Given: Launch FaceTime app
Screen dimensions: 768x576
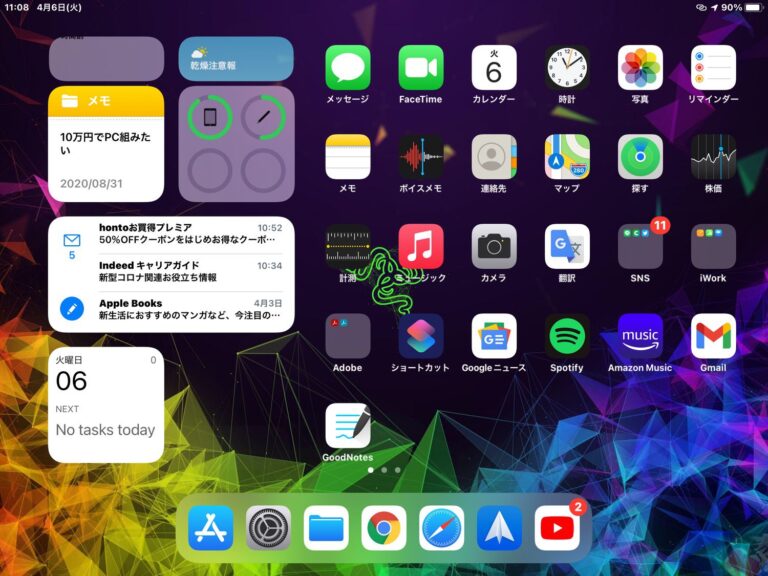Looking at the screenshot, I should [421, 68].
